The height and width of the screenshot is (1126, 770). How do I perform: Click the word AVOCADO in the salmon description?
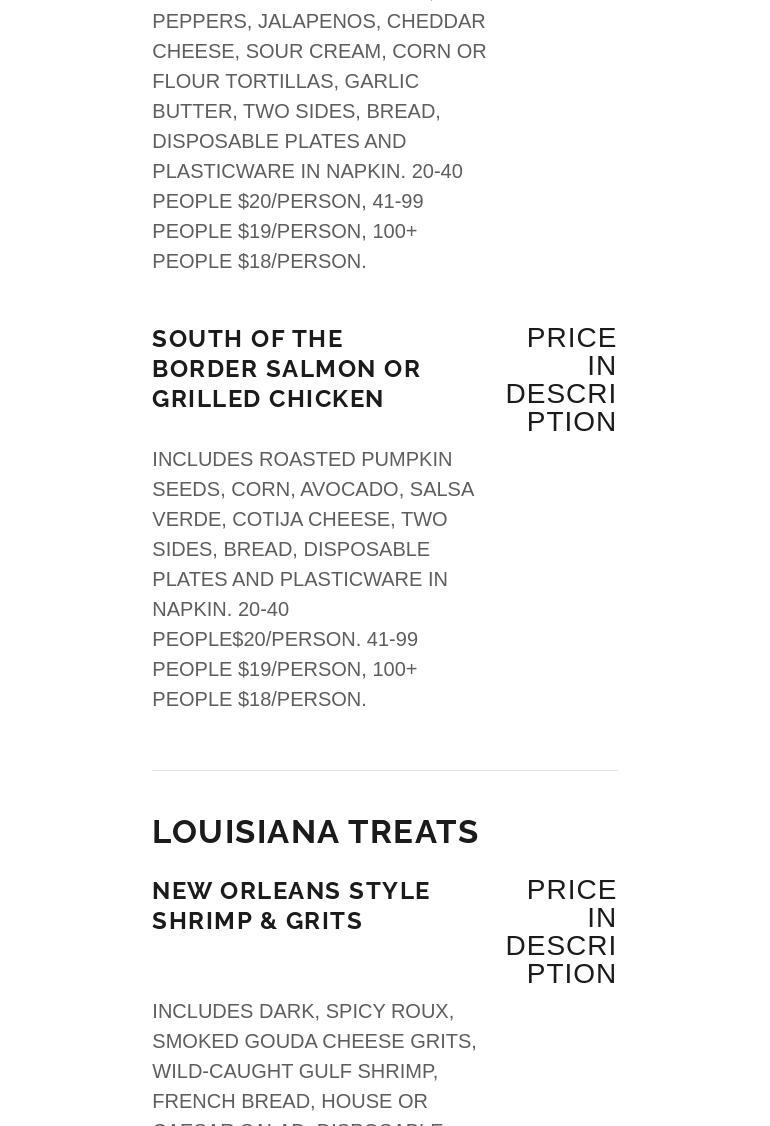pyautogui.click(x=349, y=489)
